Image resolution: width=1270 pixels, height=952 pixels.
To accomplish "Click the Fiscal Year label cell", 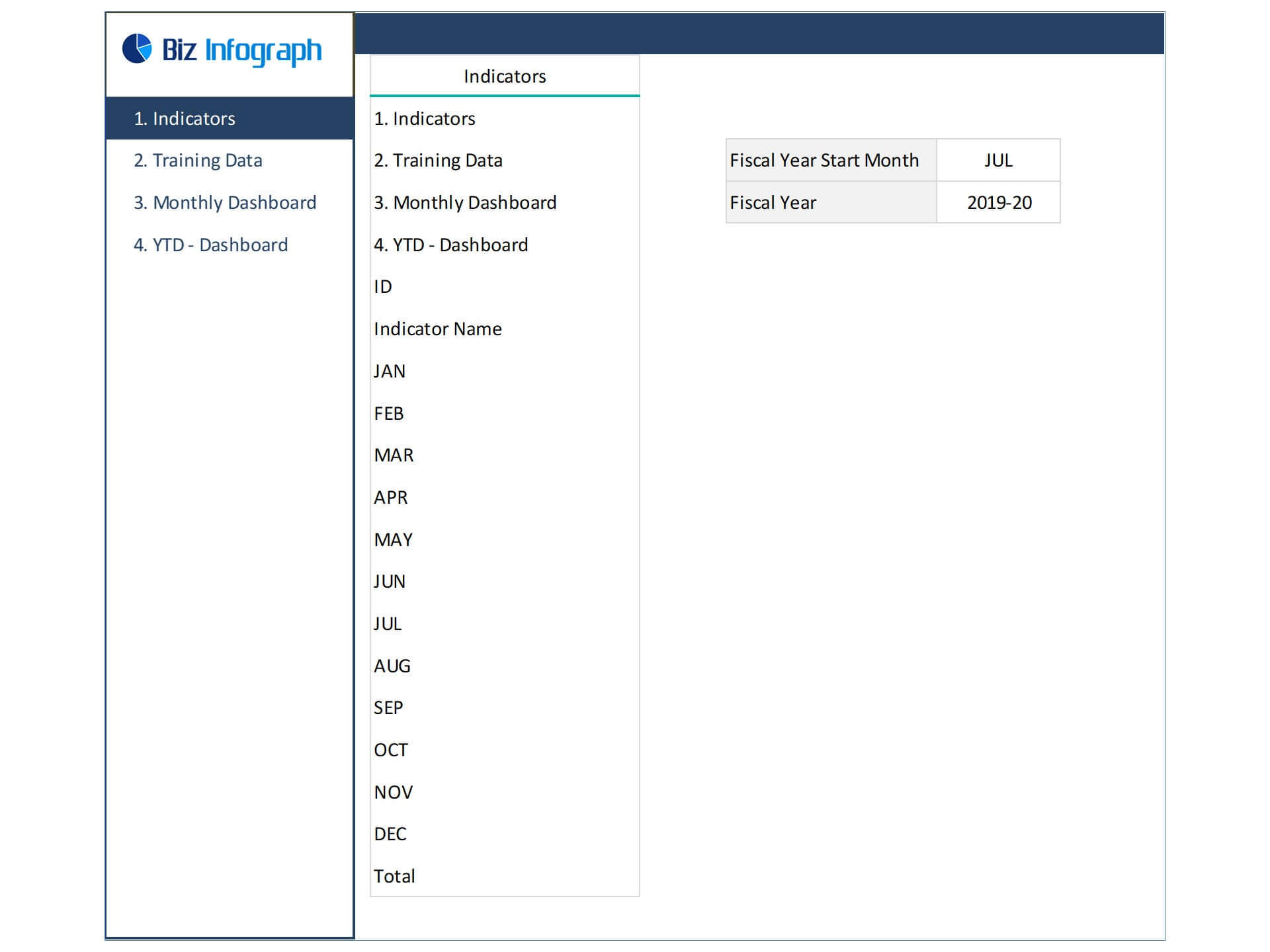I will 831,202.
